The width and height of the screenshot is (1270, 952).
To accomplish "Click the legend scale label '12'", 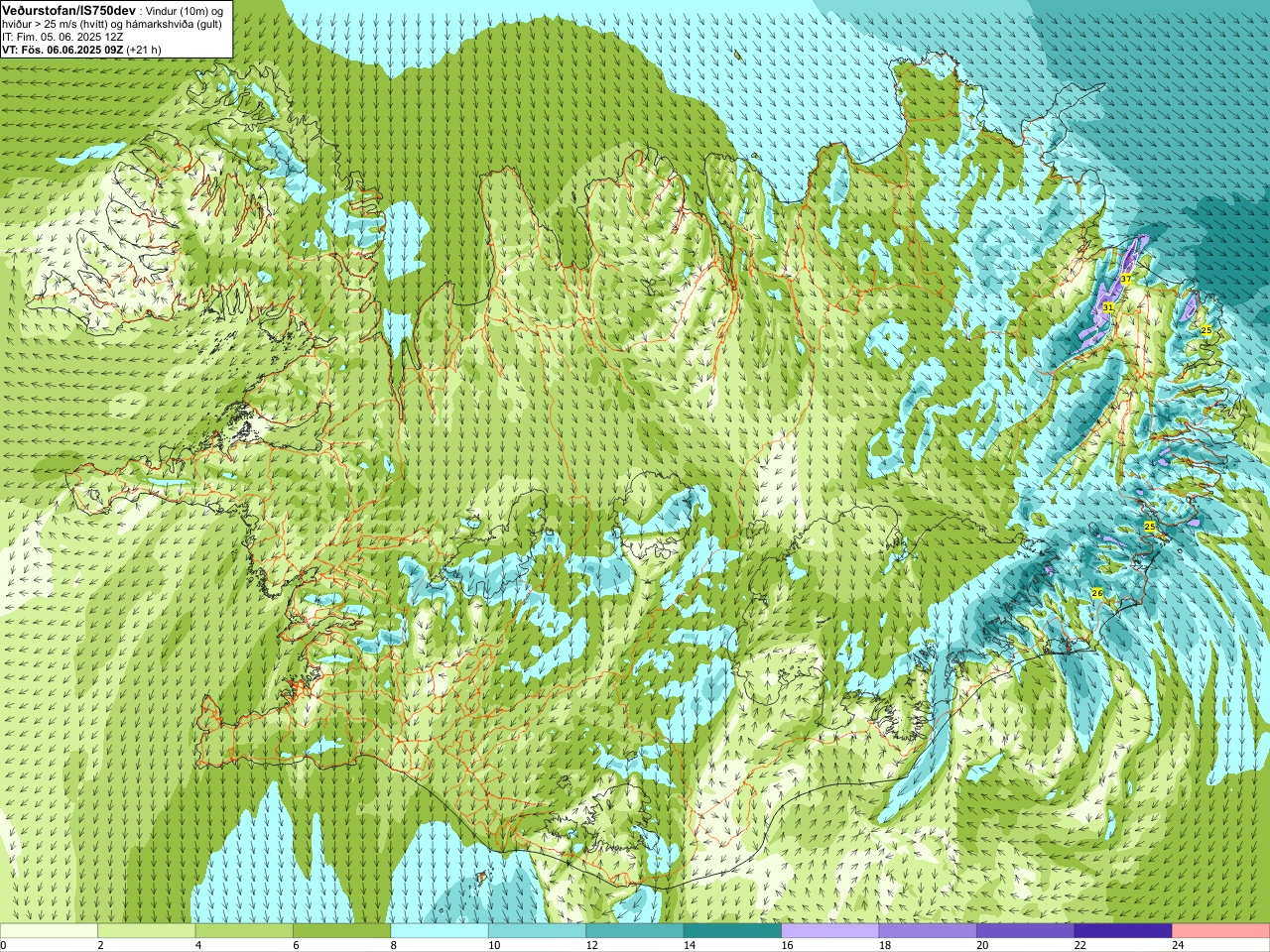I will click(591, 945).
